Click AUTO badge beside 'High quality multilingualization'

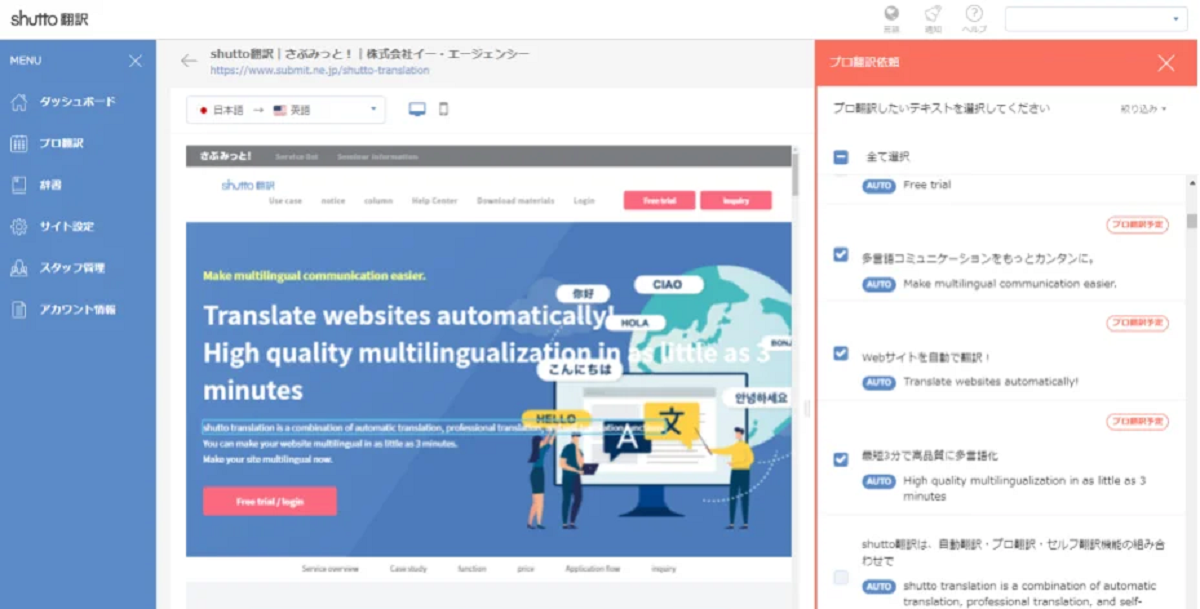879,481
